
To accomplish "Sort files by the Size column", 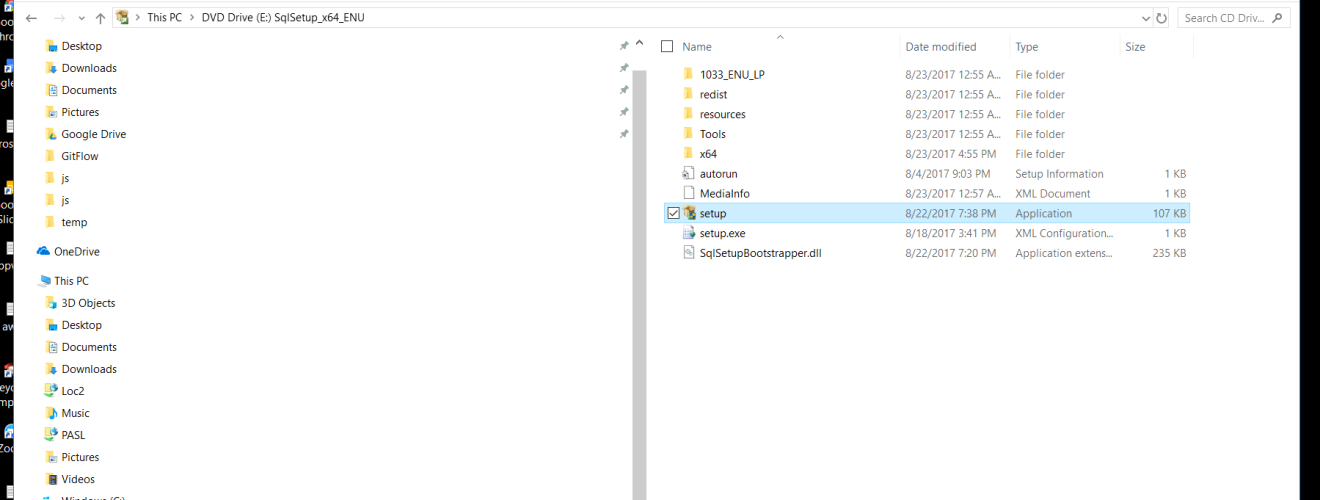I will (1135, 47).
